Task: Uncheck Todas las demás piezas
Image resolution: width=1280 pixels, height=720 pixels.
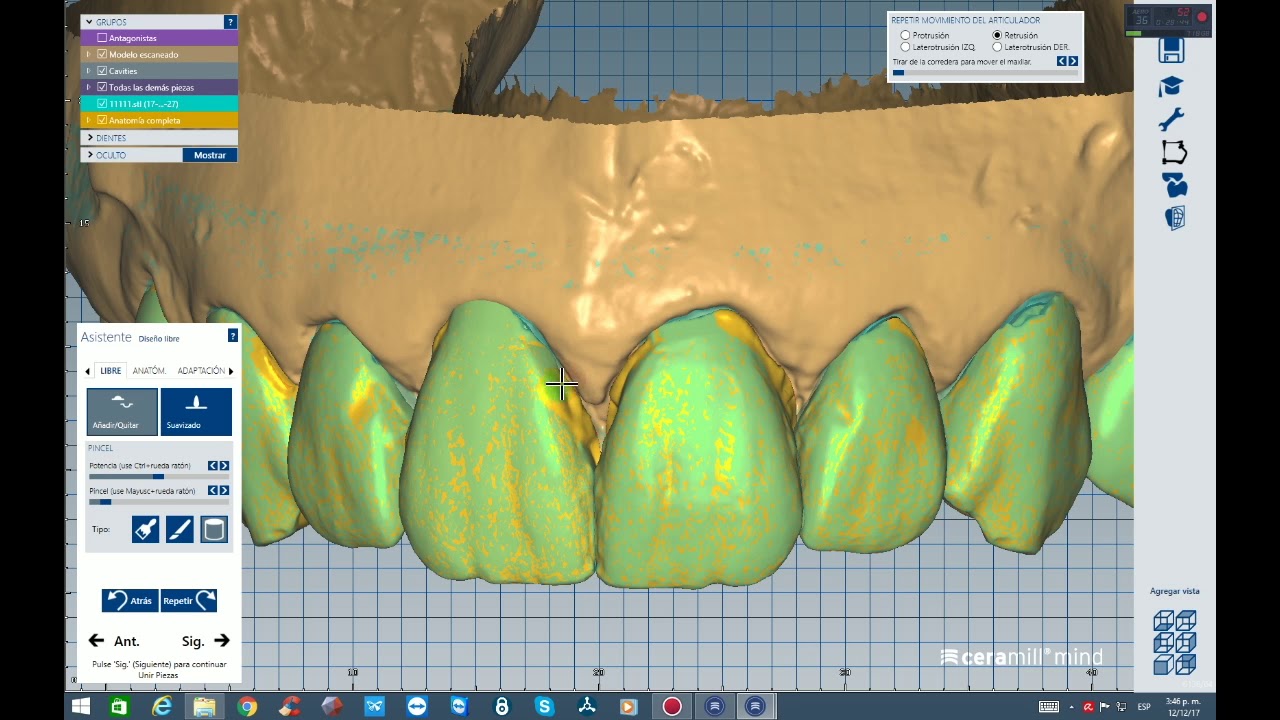Action: click(102, 87)
